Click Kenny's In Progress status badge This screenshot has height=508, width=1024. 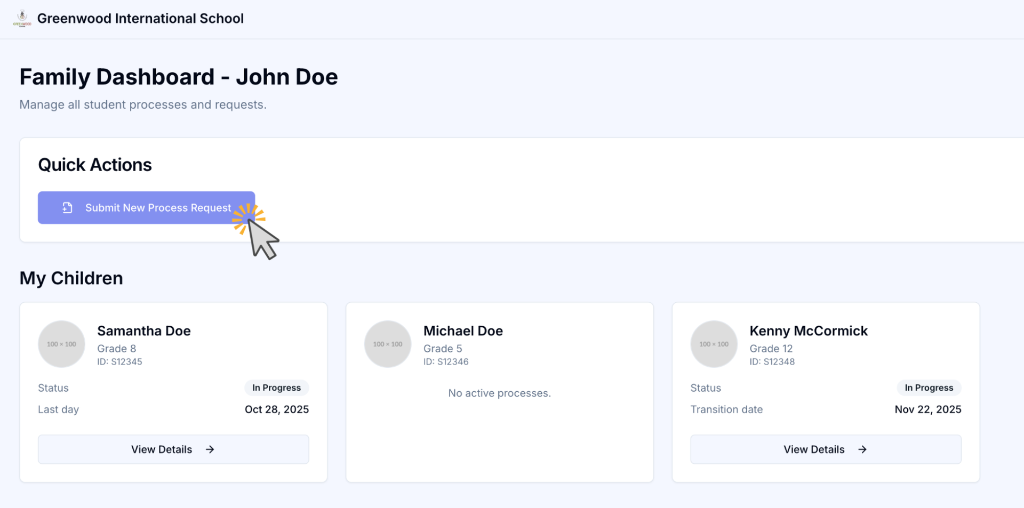[929, 388]
